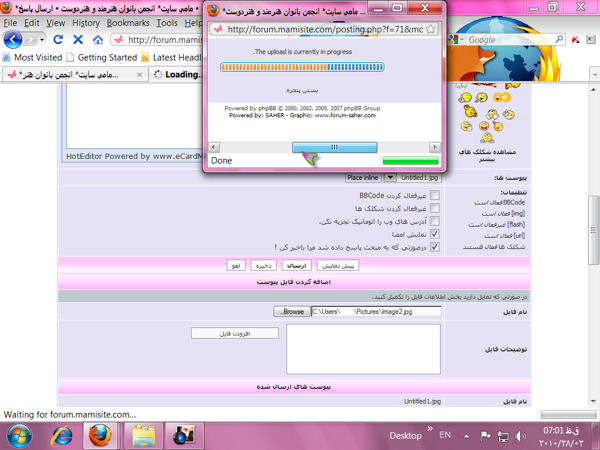The image size is (600, 450).
Task: Insert the double-face kissing smiley
Action: coord(502,98)
